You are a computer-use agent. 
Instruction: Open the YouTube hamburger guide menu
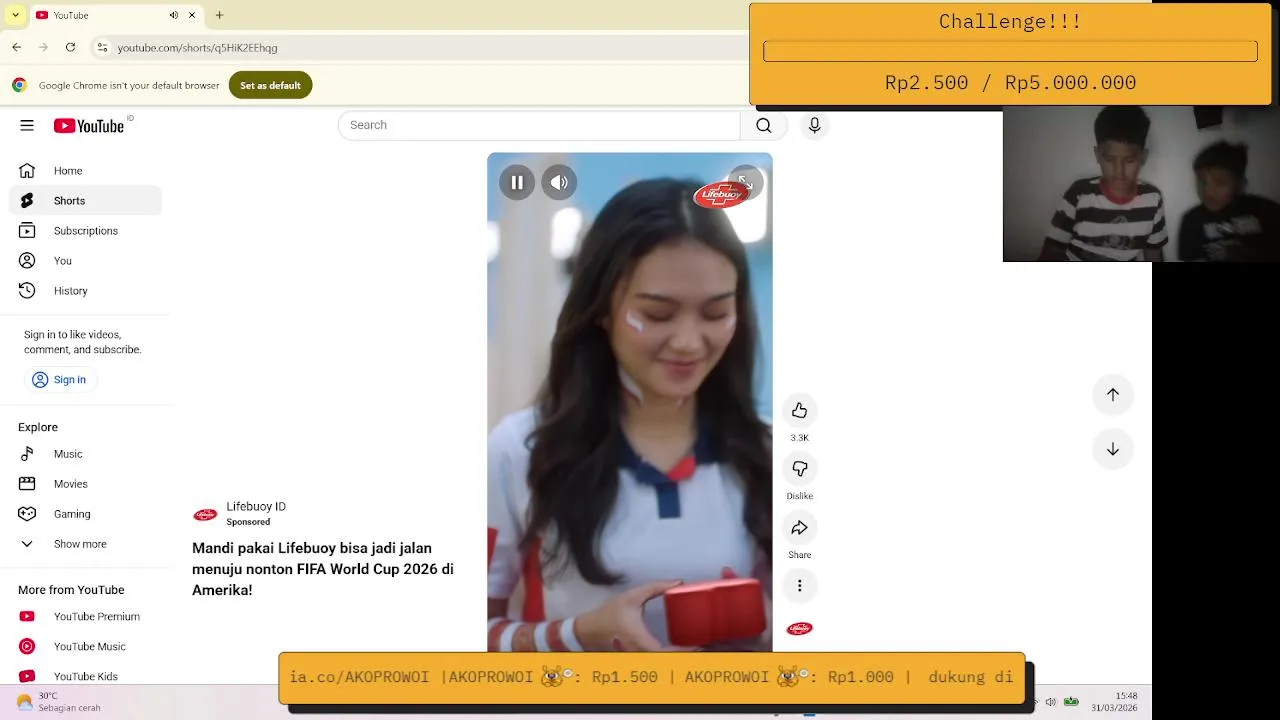tap(27, 125)
